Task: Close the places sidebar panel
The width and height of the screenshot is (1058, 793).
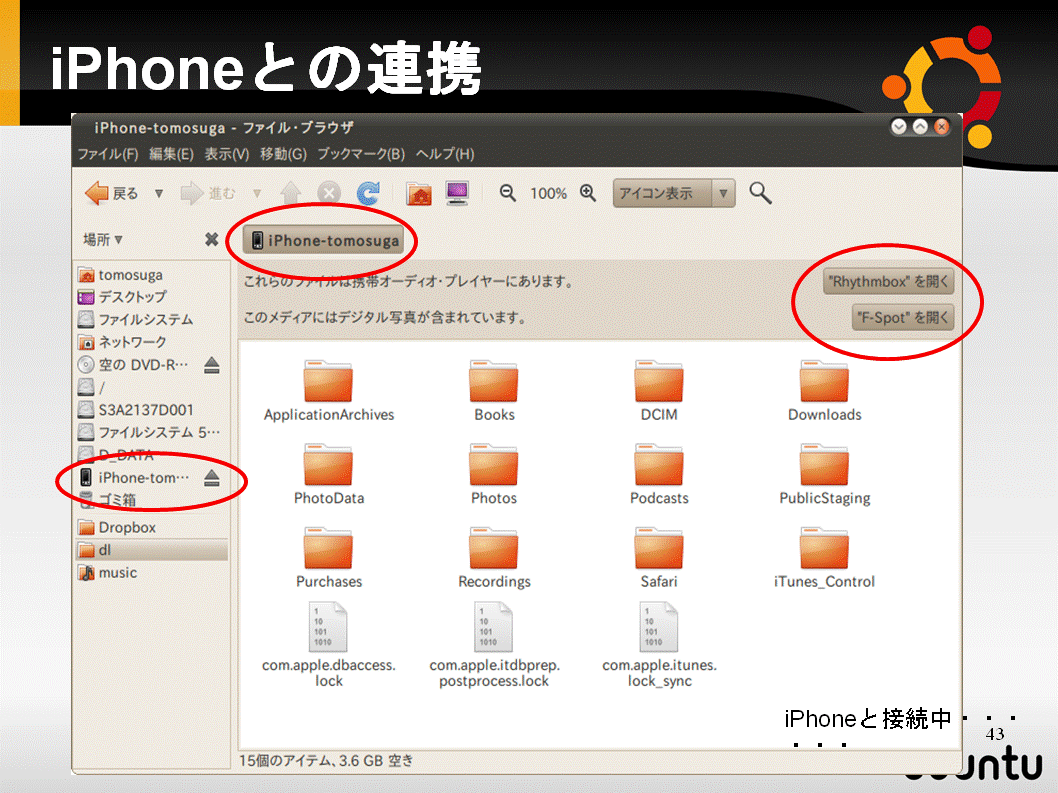Action: pos(211,240)
